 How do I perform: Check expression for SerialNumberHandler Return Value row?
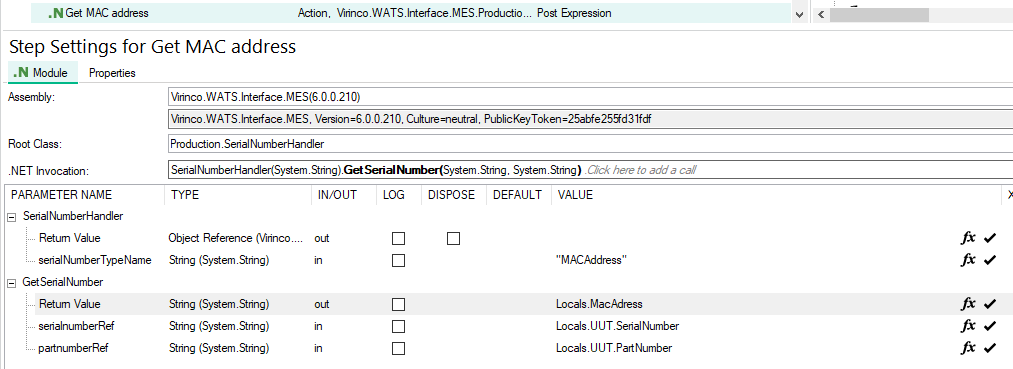pos(990,238)
